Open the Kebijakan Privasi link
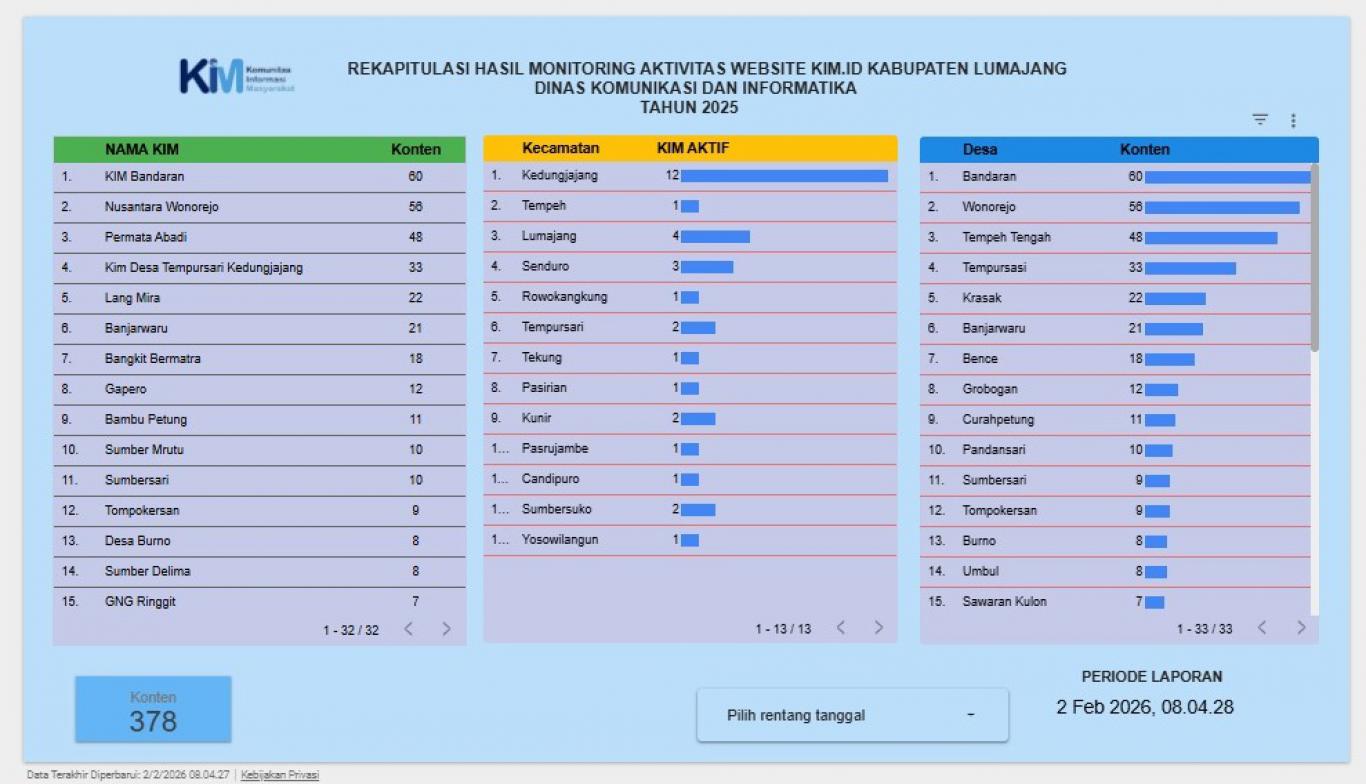The image size is (1366, 784). 280,775
